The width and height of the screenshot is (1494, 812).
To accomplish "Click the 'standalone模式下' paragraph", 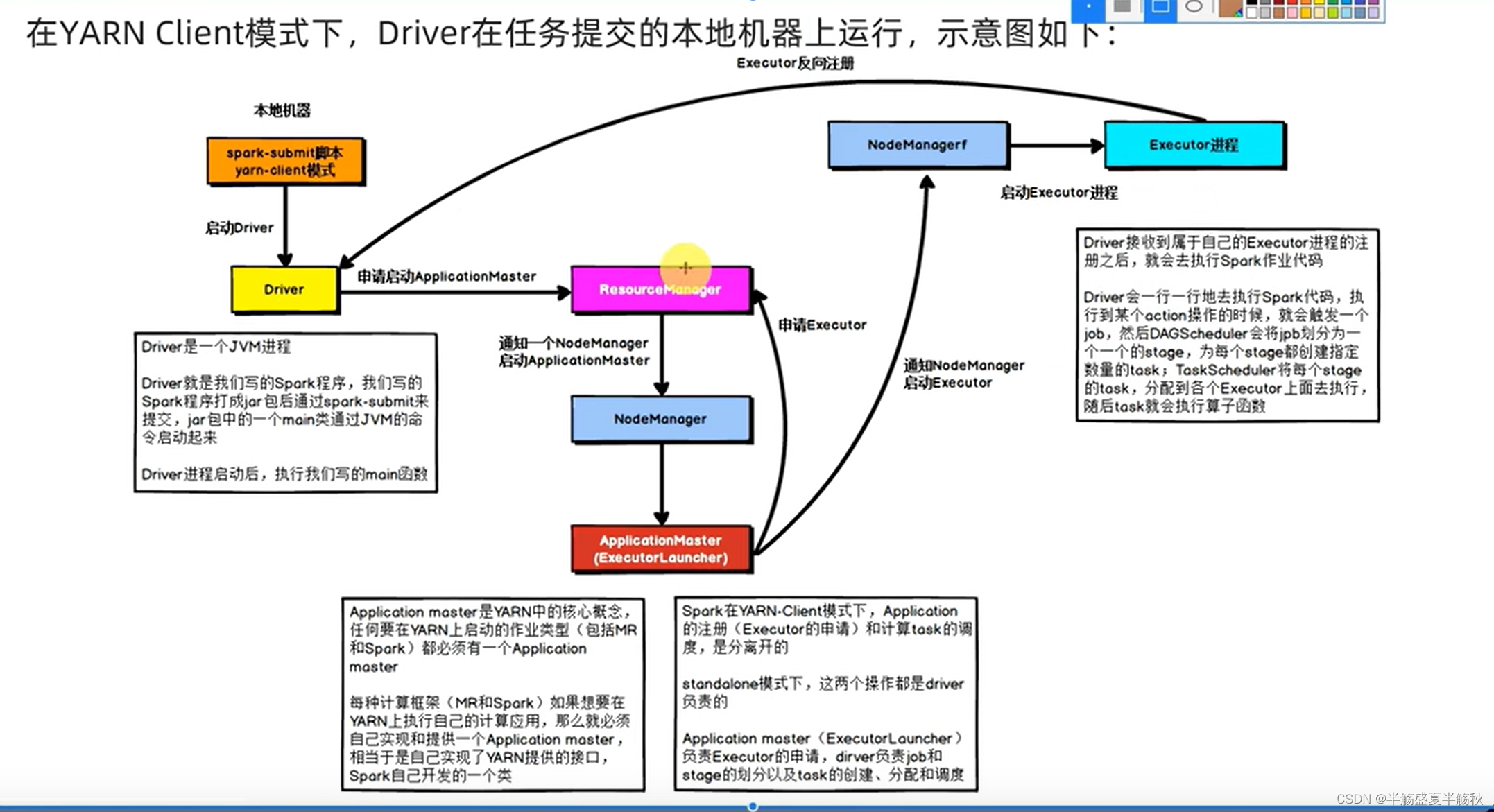I will pos(823,692).
